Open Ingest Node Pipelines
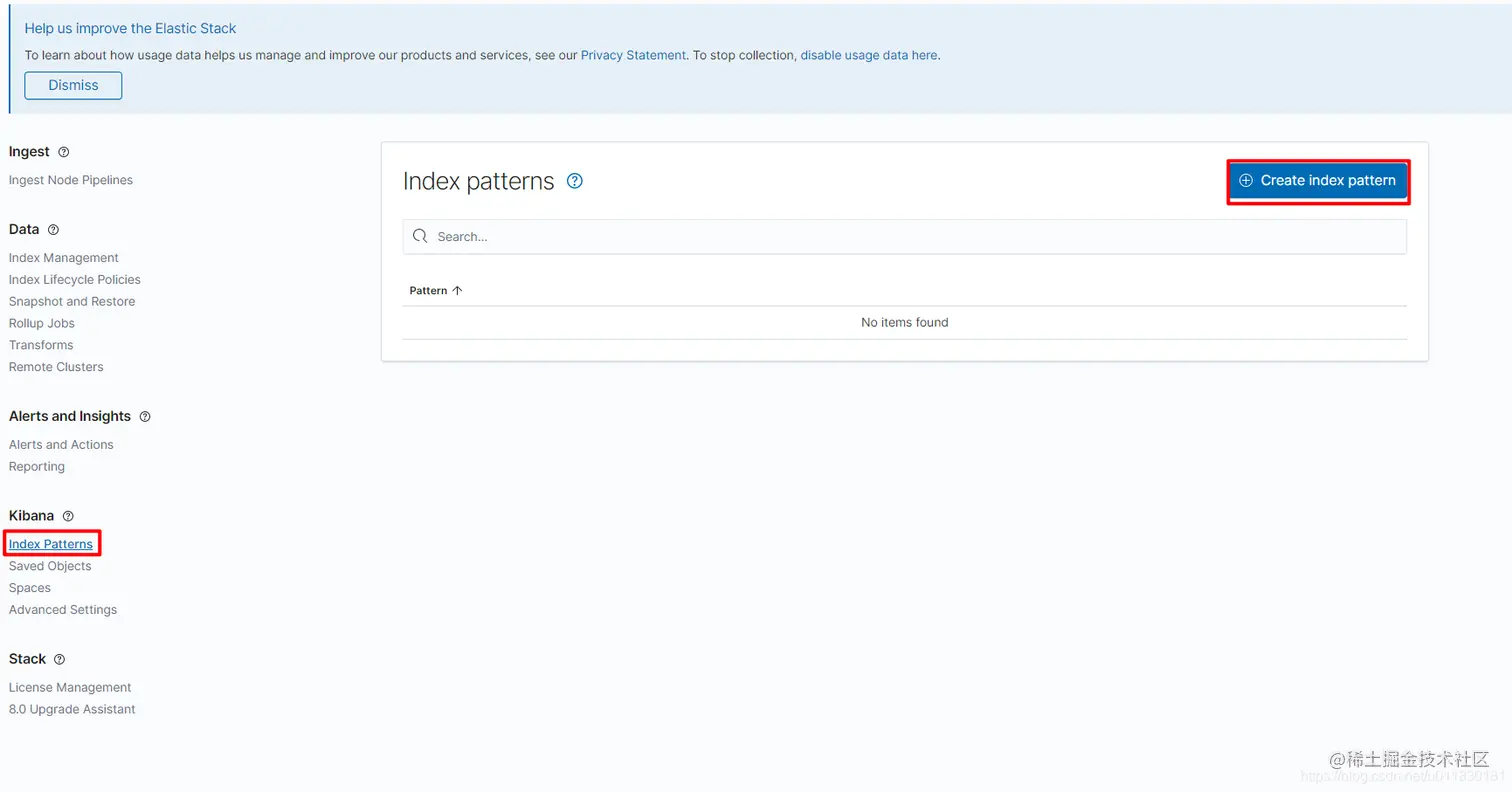The width and height of the screenshot is (1512, 792). point(71,180)
